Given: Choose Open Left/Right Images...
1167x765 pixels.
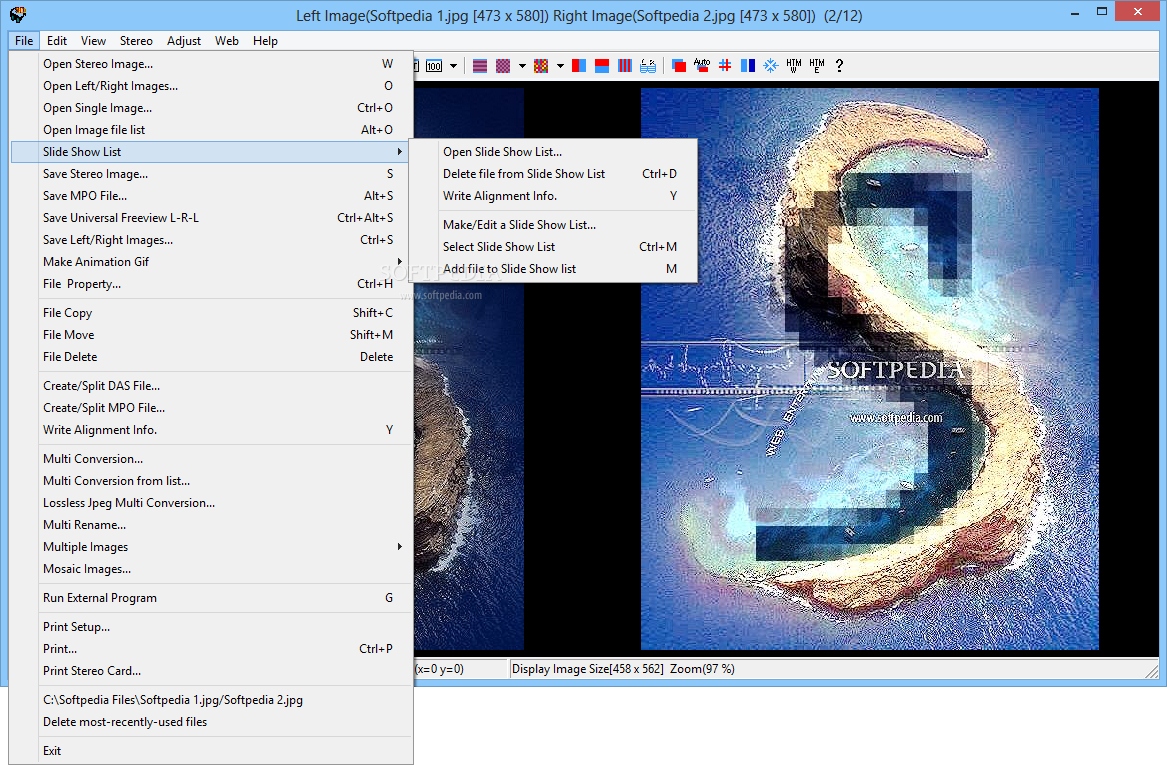Looking at the screenshot, I should click(211, 86).
